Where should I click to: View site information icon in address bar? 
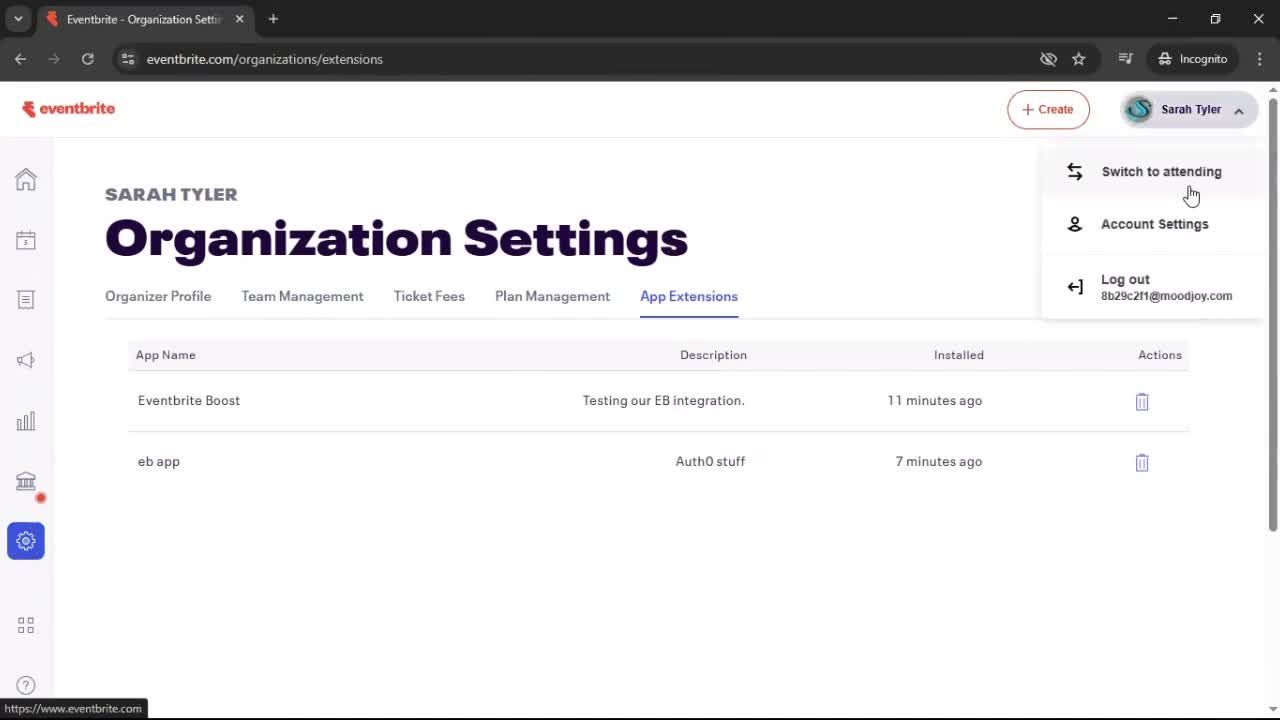(x=128, y=59)
